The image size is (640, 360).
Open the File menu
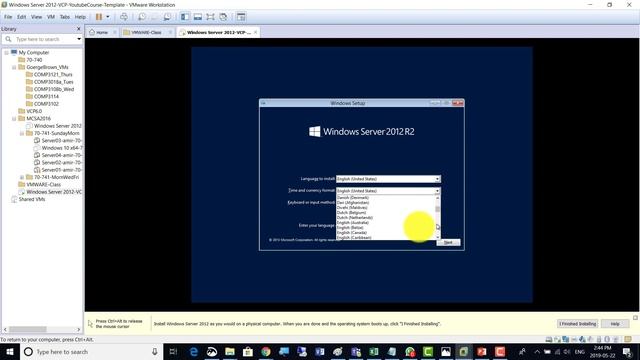[8, 17]
